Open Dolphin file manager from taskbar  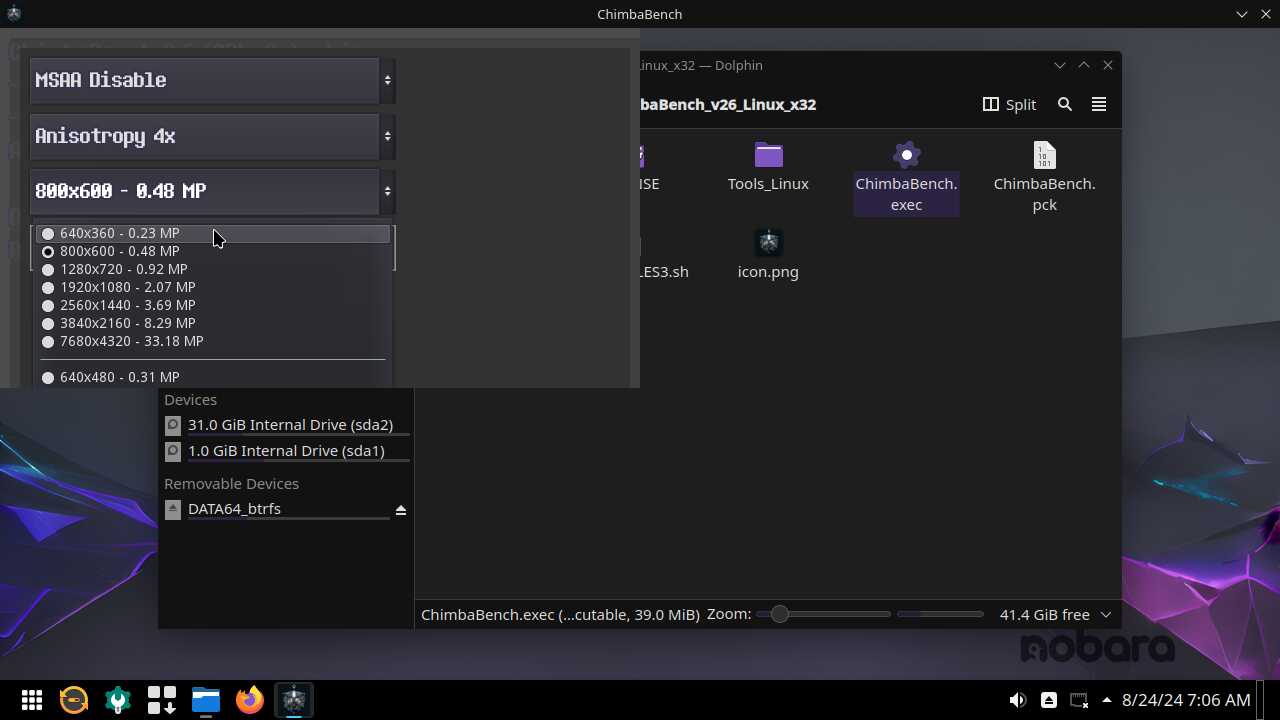point(206,700)
